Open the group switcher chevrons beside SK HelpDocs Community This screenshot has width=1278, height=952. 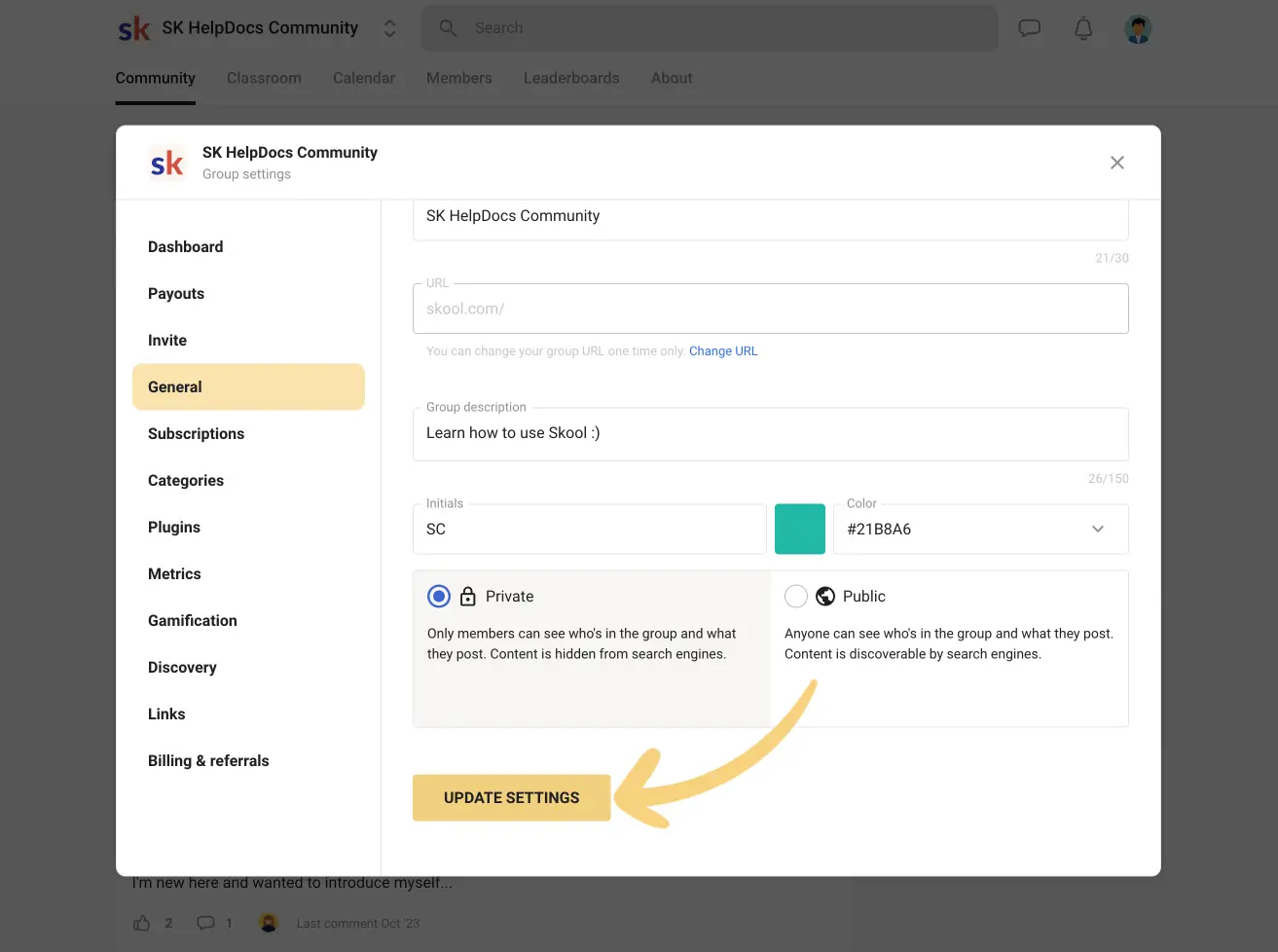tap(389, 28)
